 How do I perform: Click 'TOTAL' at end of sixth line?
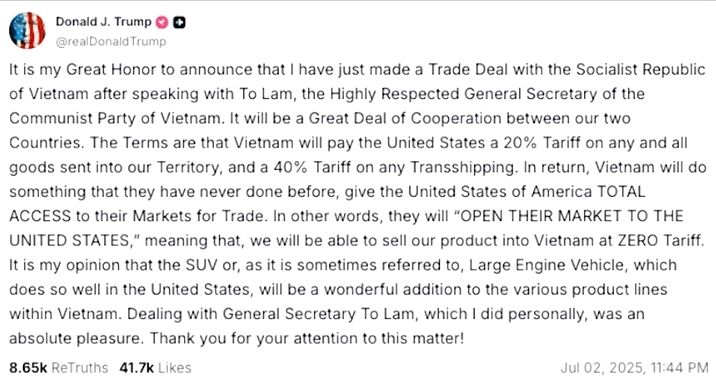pyautogui.click(x=621, y=191)
